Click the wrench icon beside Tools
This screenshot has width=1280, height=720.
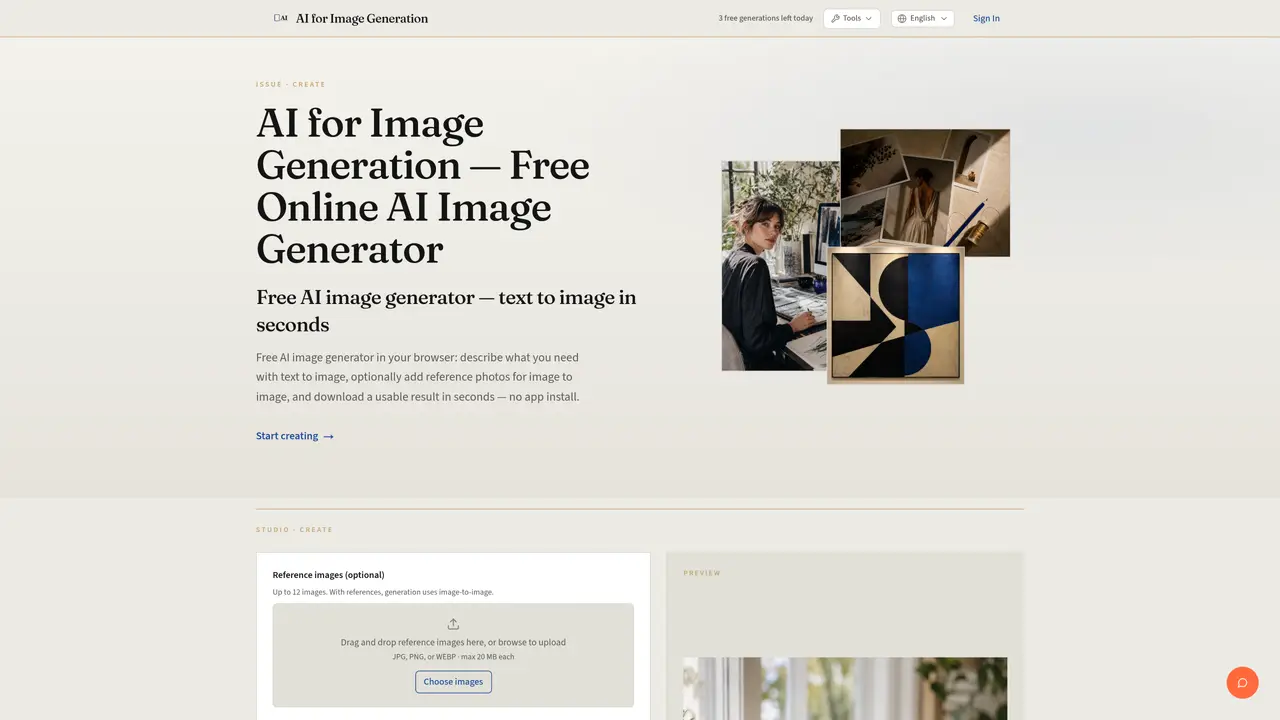pyautogui.click(x=835, y=18)
